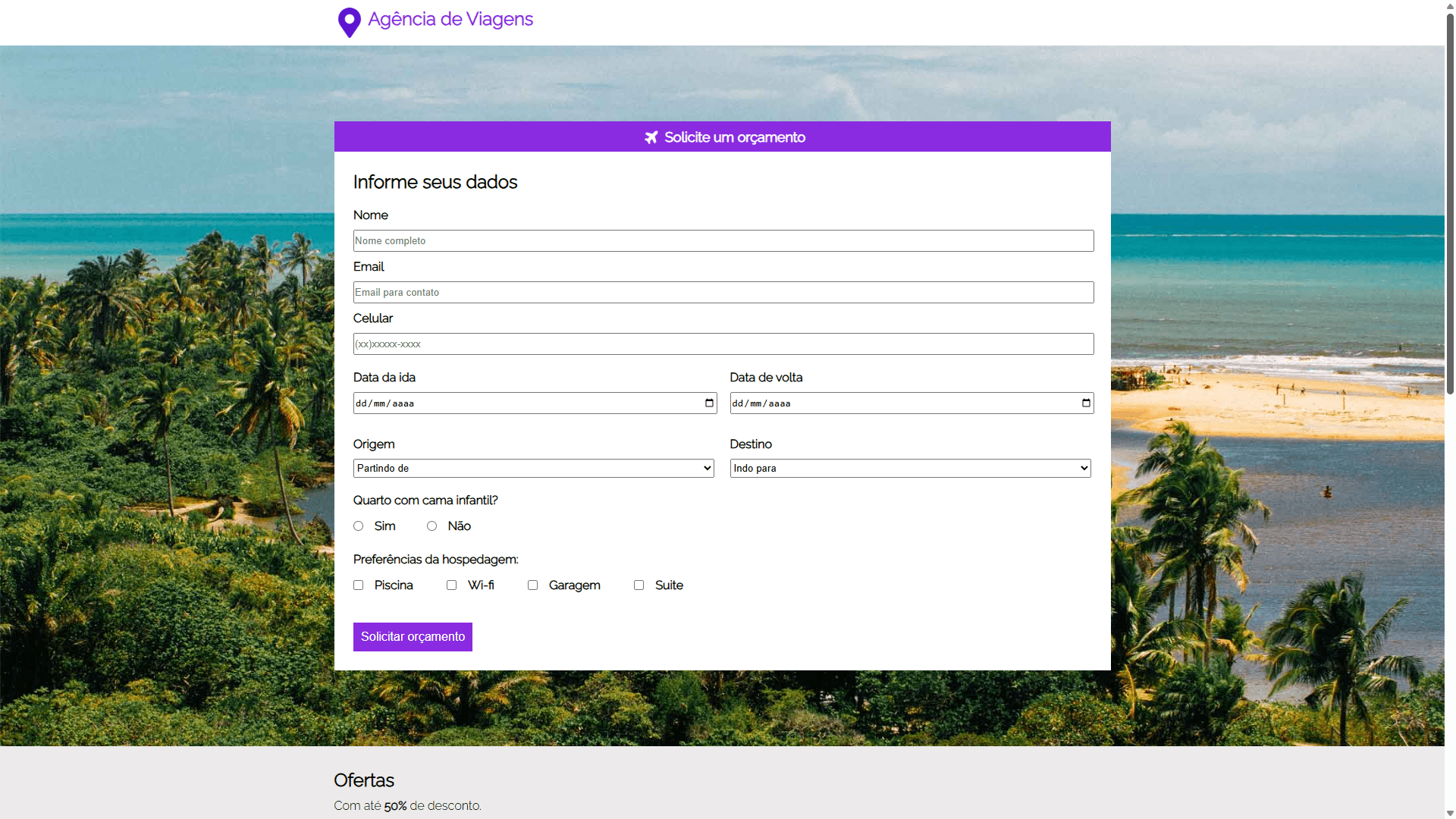
Task: Click the purple location pin logo icon
Action: pyautogui.click(x=349, y=22)
